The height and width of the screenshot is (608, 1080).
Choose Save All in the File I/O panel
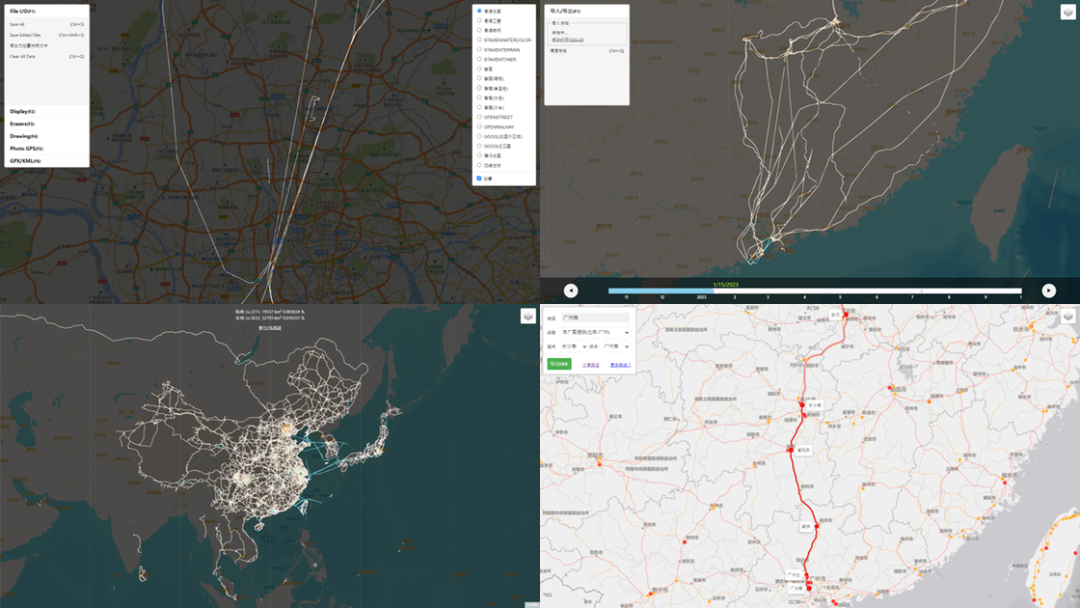click(x=47, y=24)
